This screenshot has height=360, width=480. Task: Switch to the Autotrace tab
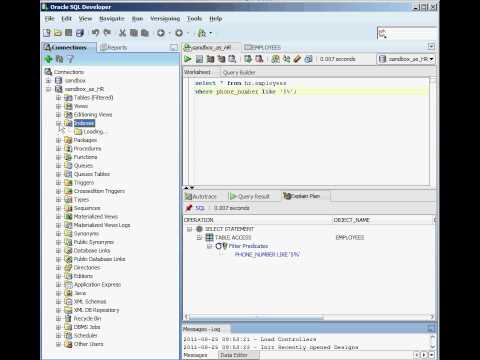click(201, 196)
